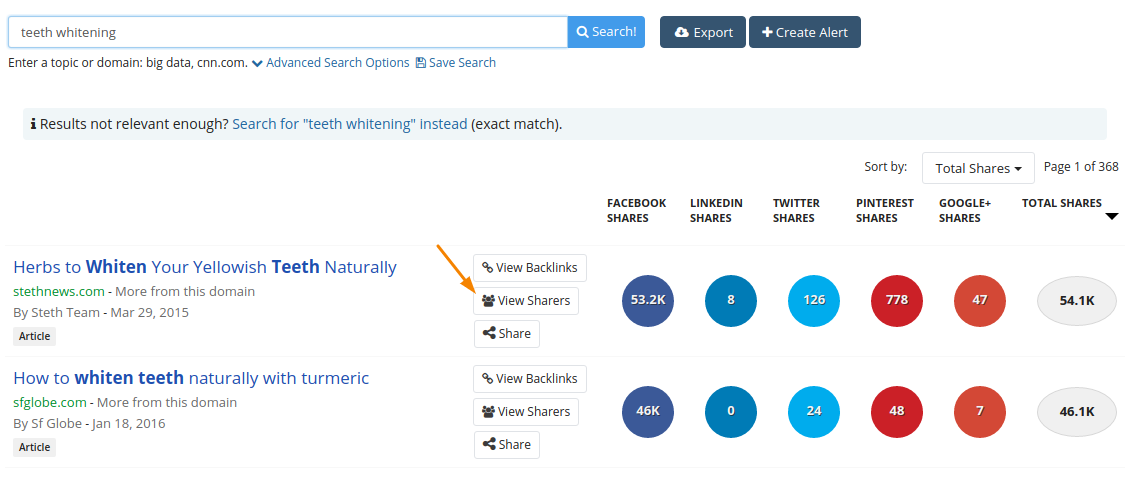The height and width of the screenshot is (478, 1133).
Task: Open the stethnews.com domain link
Action: coord(59,292)
